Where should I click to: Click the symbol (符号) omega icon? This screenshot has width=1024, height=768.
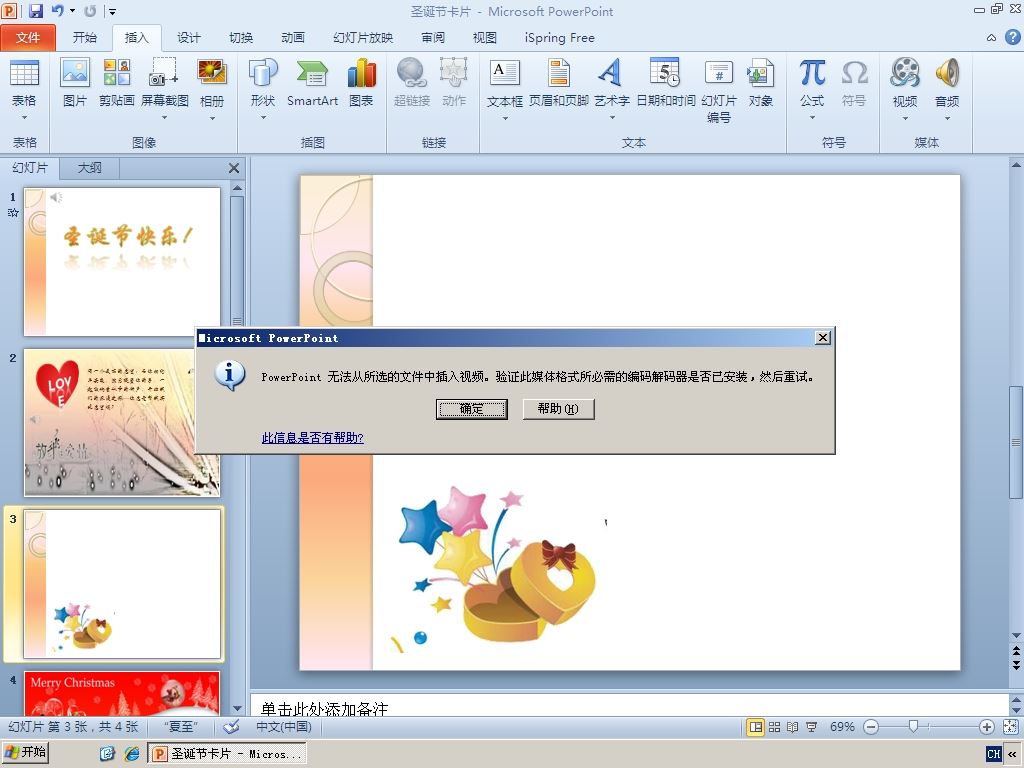[854, 73]
